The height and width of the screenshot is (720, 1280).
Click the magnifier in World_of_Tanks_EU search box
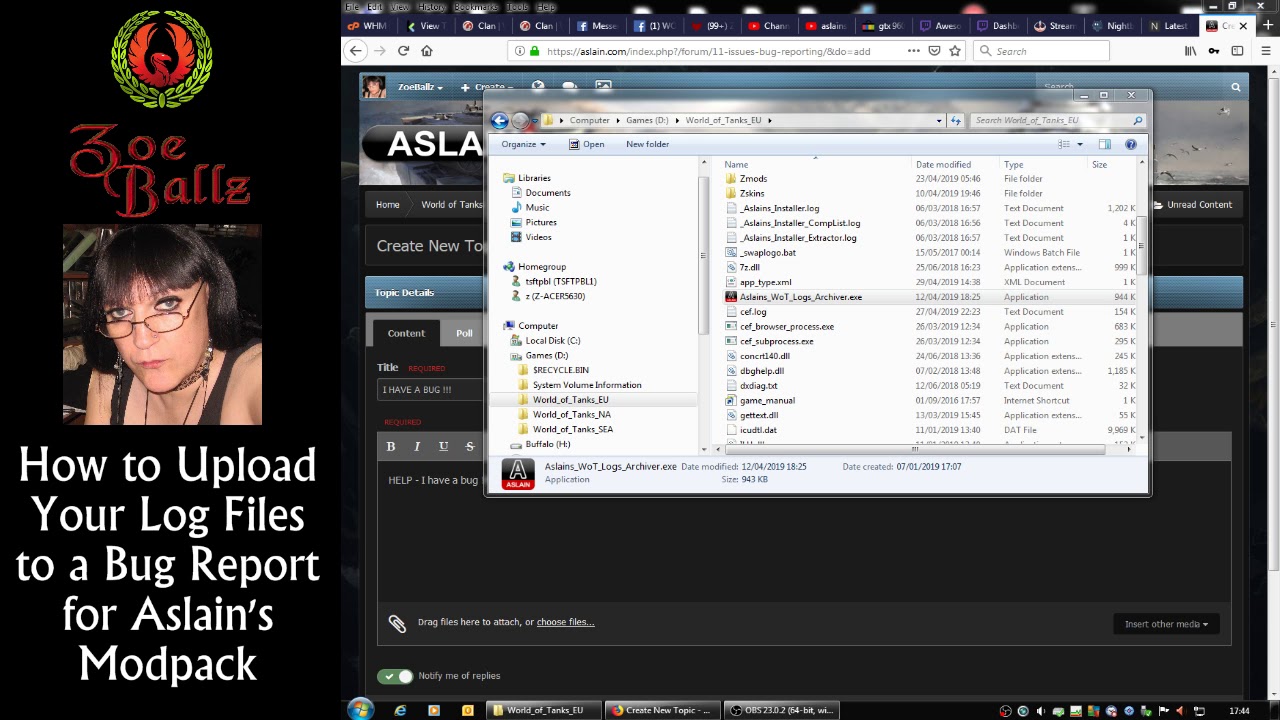click(1137, 120)
